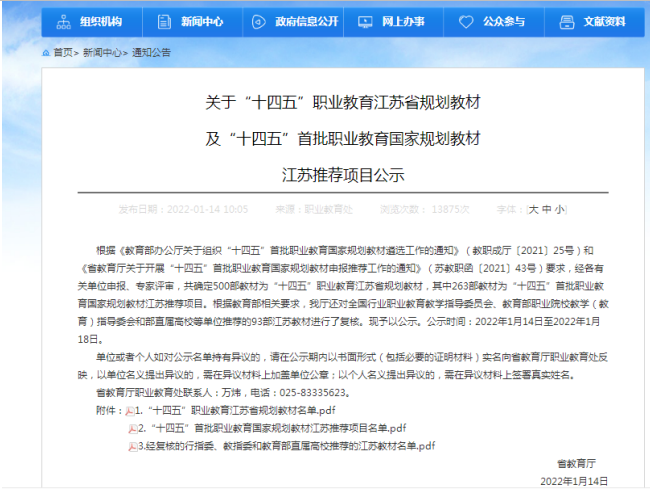Go to 首页 via breadcrumb text
Viewport: 650px width, 494px height.
(x=63, y=52)
